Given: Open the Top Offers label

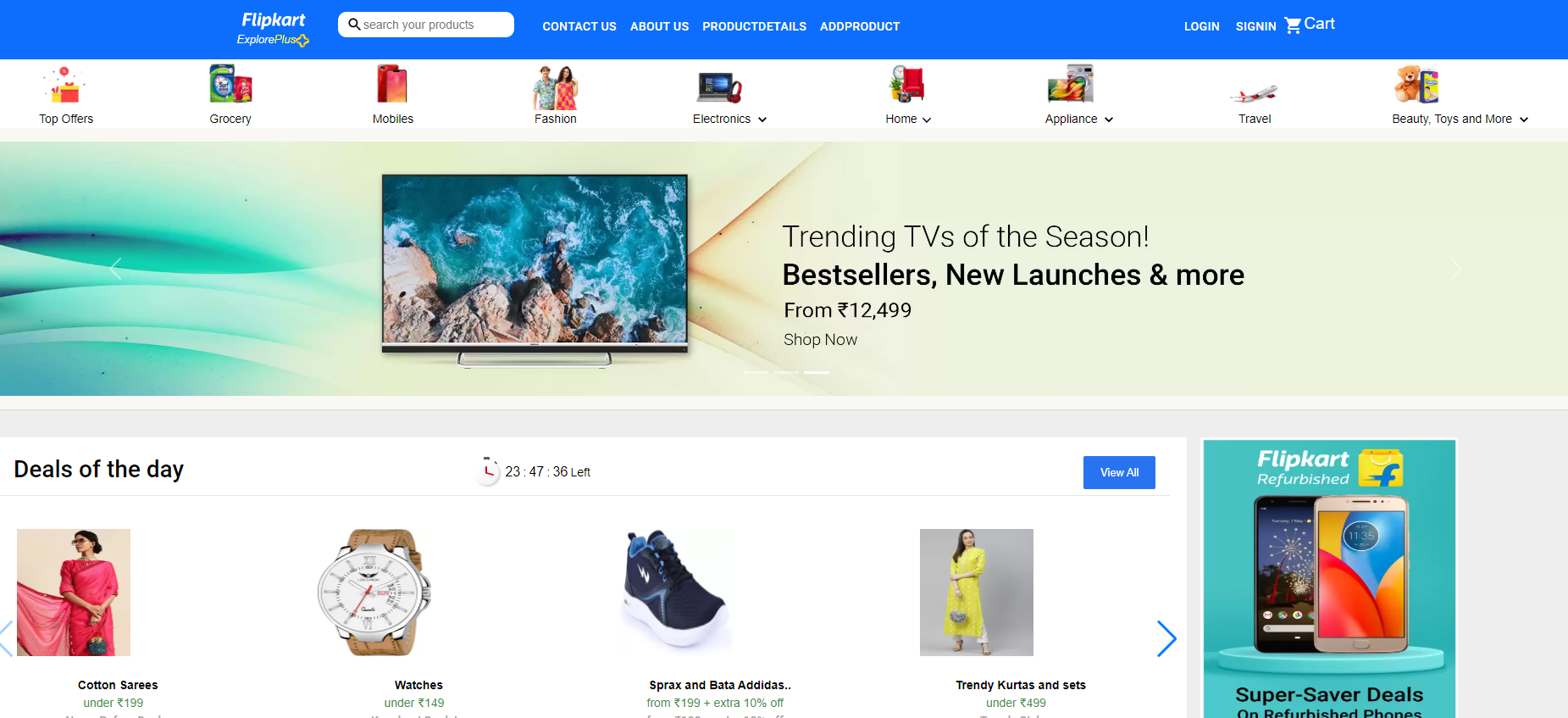Looking at the screenshot, I should point(66,119).
